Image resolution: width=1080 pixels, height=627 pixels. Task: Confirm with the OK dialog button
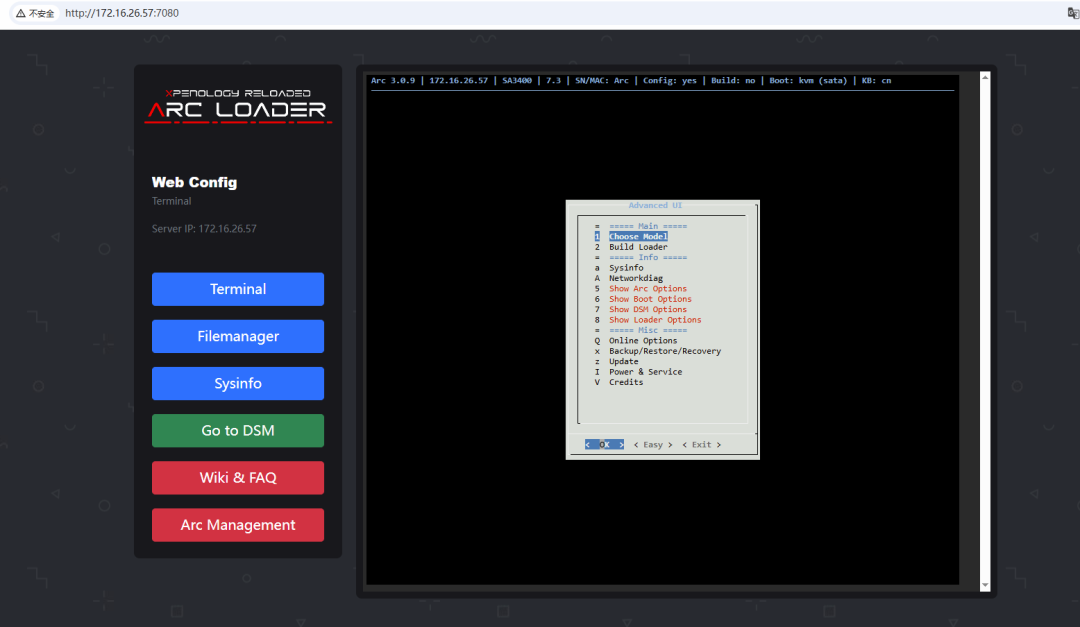pos(604,444)
